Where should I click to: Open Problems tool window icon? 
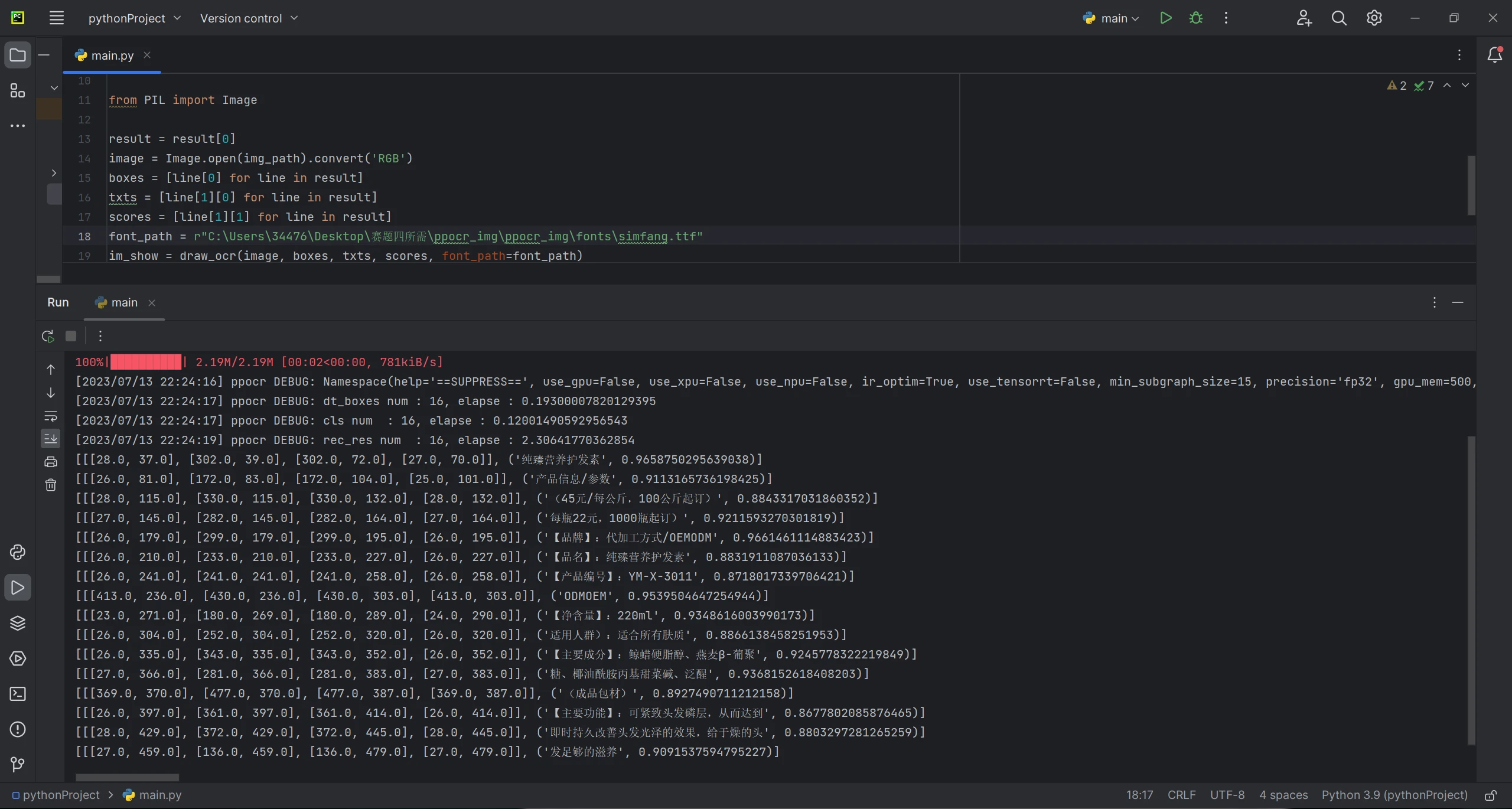(x=18, y=729)
